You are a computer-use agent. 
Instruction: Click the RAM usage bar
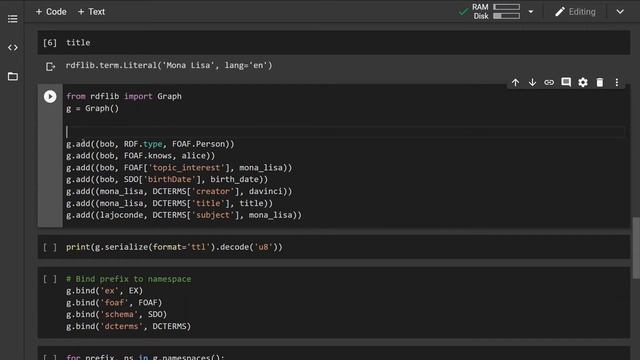coord(506,7)
